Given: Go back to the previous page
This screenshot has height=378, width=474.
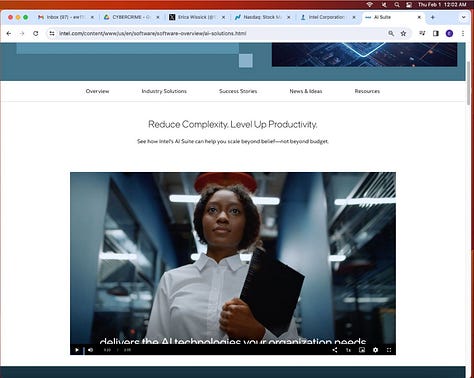Looking at the screenshot, I should coord(9,33).
